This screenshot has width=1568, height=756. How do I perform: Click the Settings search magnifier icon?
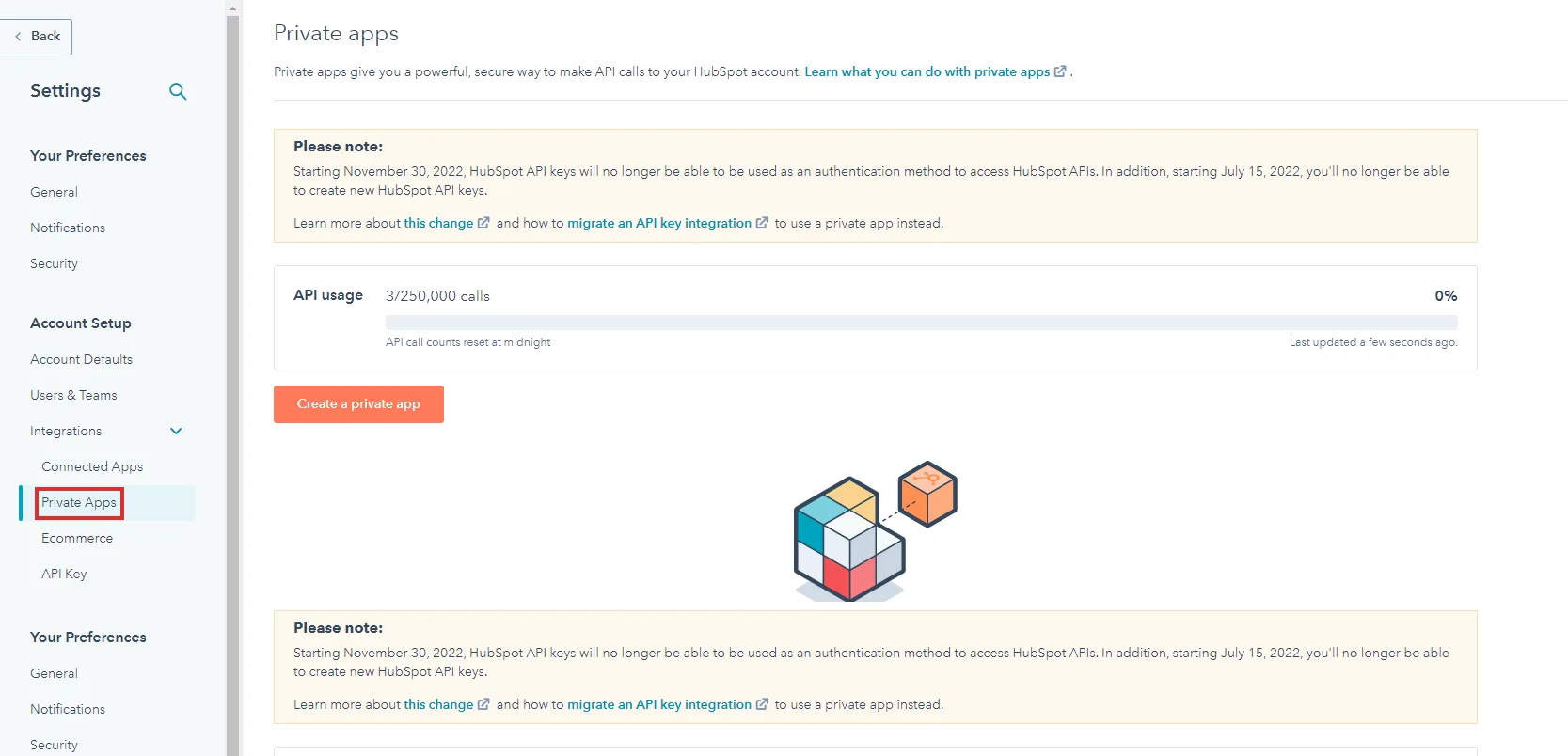pyautogui.click(x=178, y=91)
